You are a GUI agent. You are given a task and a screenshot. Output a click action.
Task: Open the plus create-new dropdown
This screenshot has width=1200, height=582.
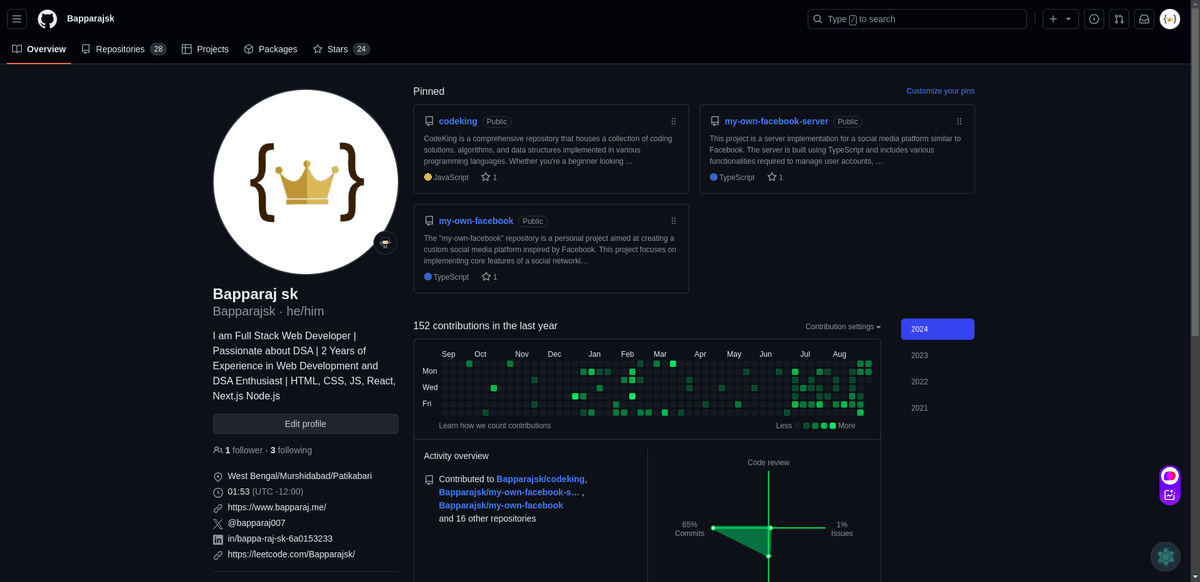tap(1059, 19)
